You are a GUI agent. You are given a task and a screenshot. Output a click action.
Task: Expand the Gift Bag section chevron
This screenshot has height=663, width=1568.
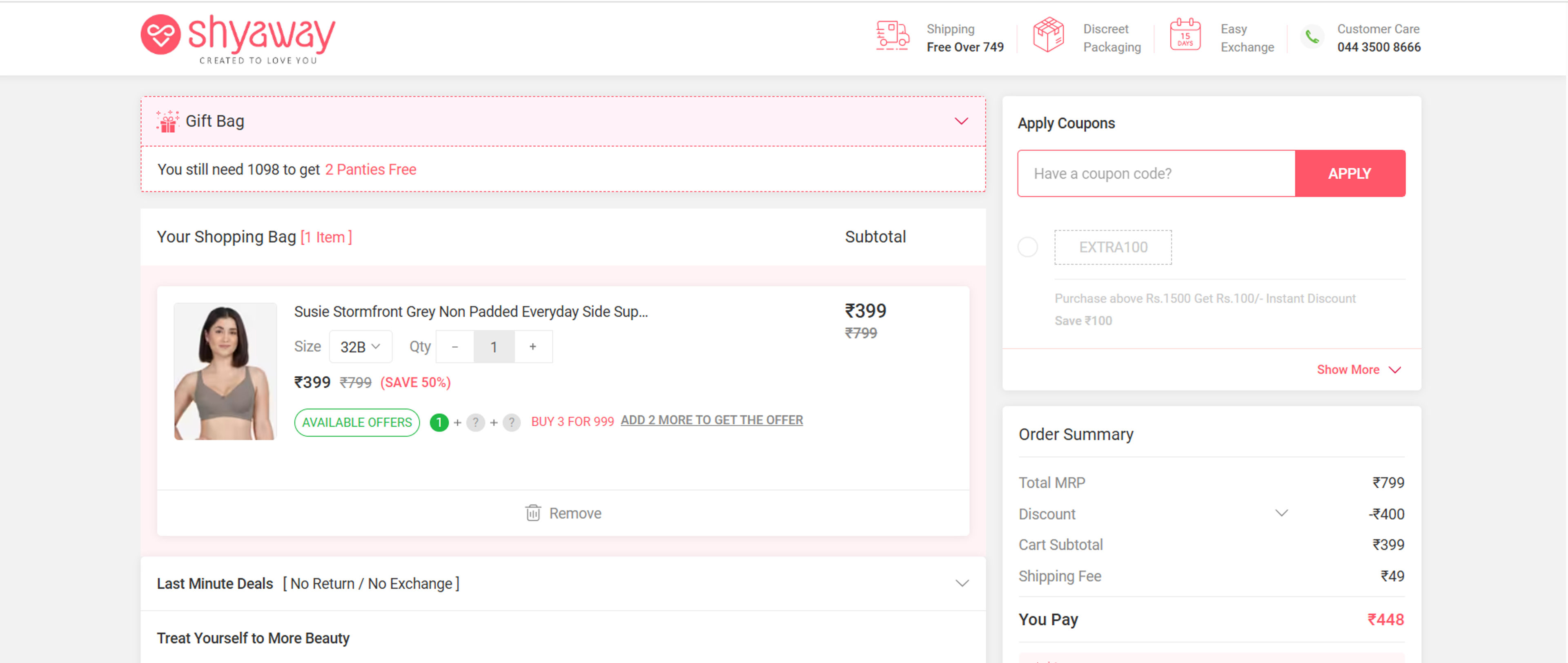coord(961,121)
